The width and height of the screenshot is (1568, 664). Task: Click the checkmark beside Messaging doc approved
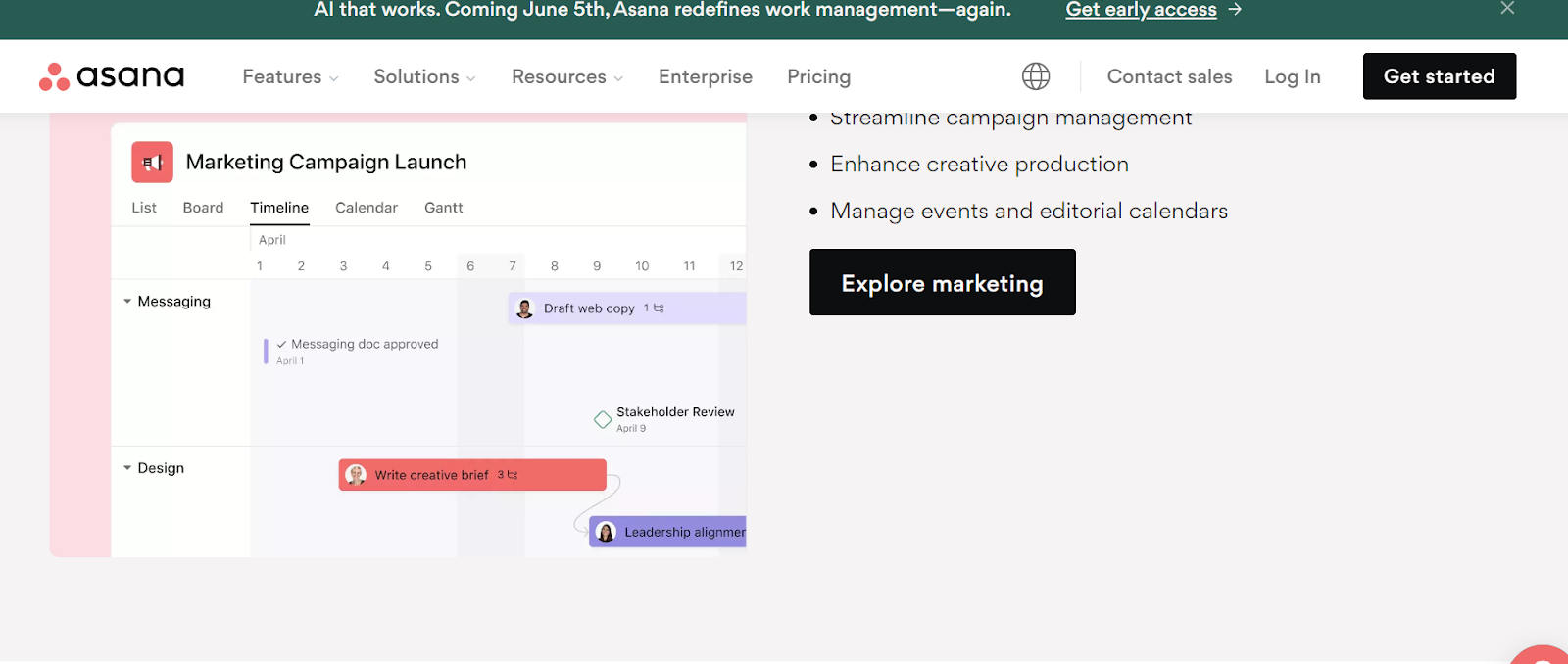[x=281, y=345]
